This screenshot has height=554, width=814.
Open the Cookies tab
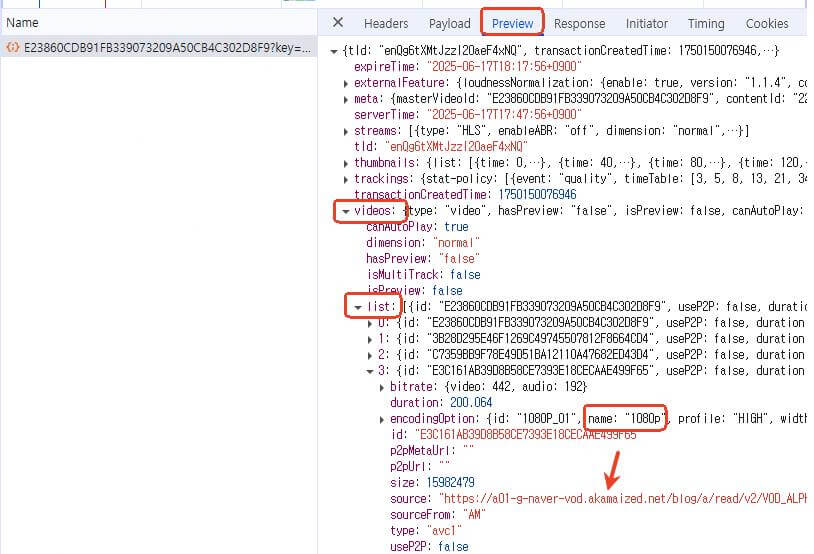[x=767, y=23]
